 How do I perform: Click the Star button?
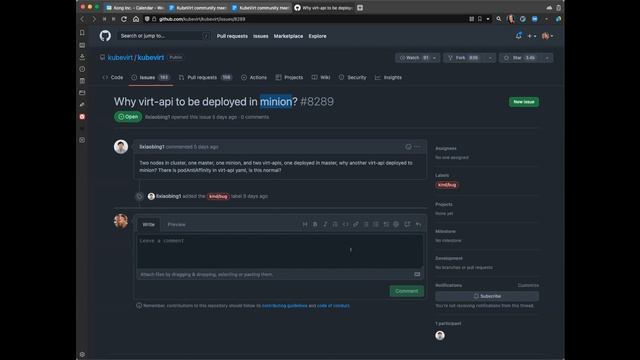(521, 58)
